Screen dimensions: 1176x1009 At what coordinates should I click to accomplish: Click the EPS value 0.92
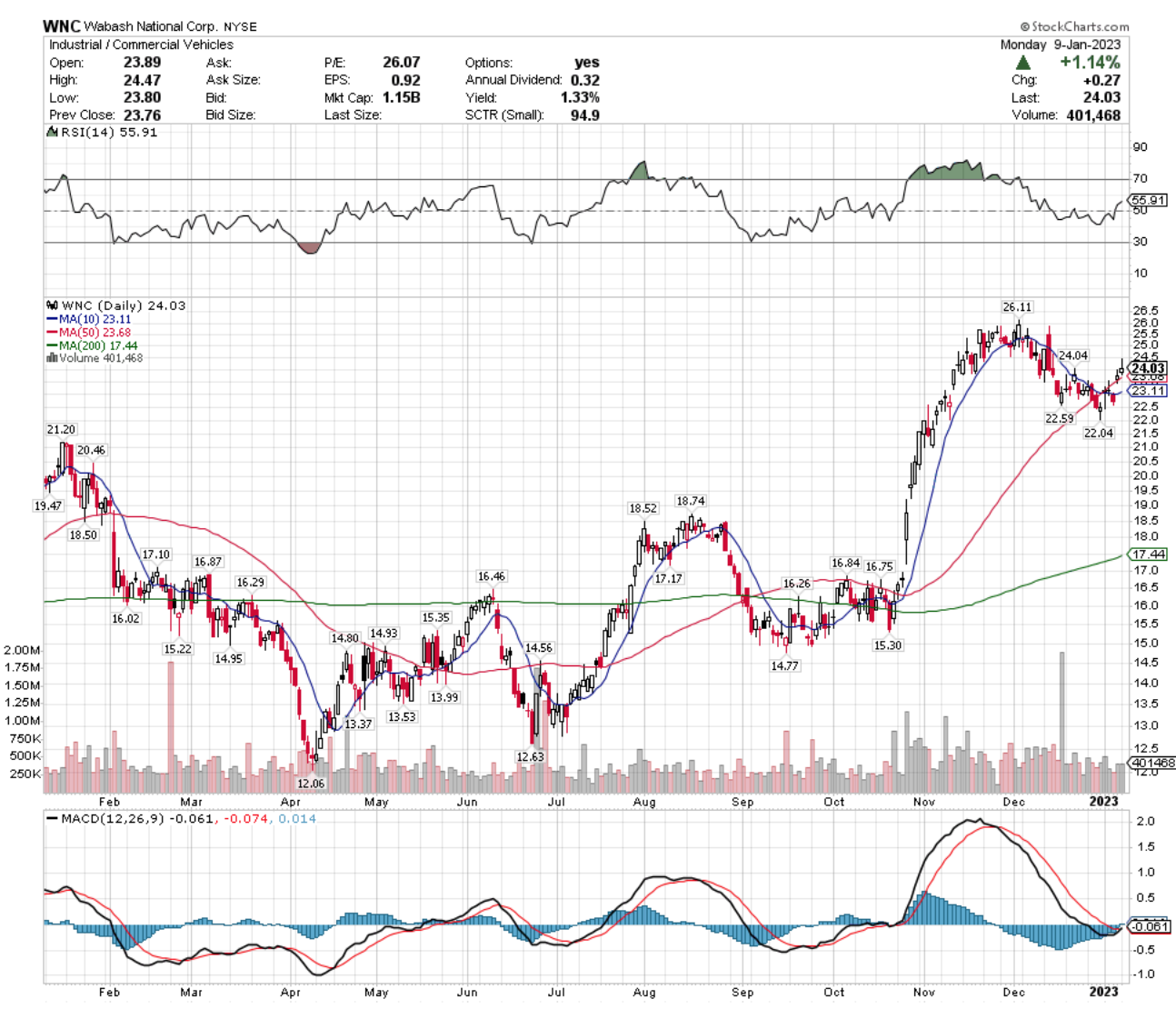pyautogui.click(x=405, y=80)
